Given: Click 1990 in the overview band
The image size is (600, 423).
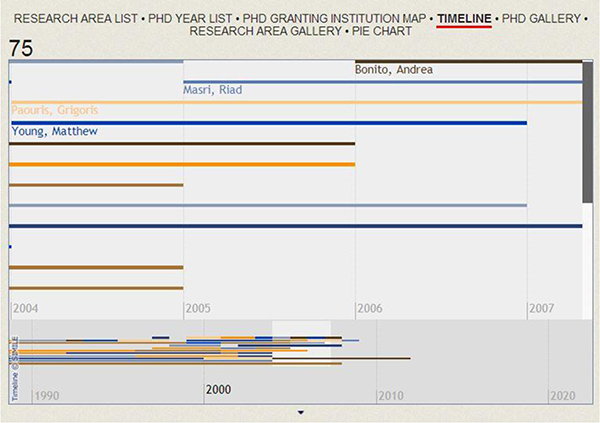Looking at the screenshot, I should click(x=46, y=396).
